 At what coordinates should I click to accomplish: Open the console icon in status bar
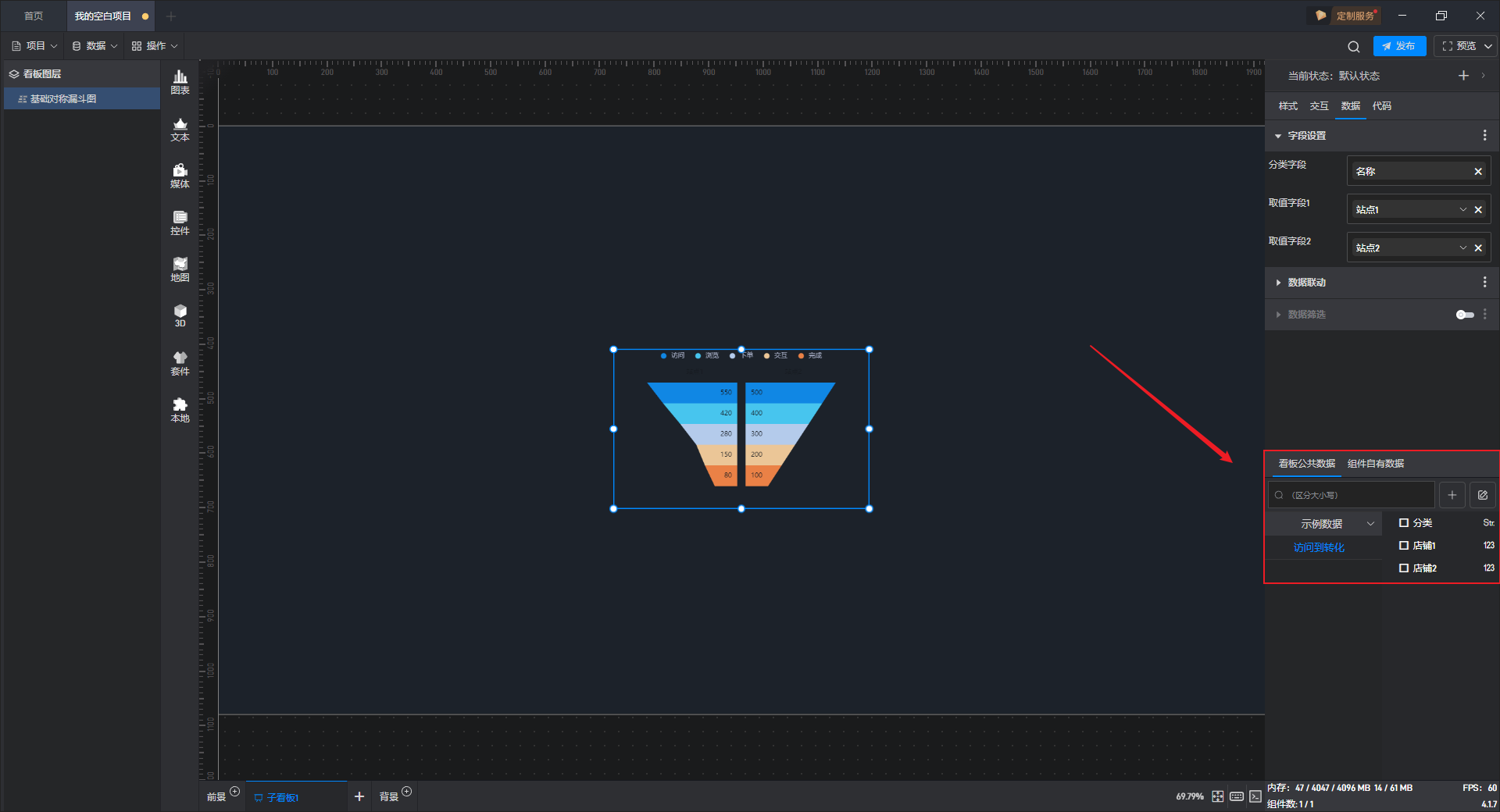click(x=1255, y=796)
